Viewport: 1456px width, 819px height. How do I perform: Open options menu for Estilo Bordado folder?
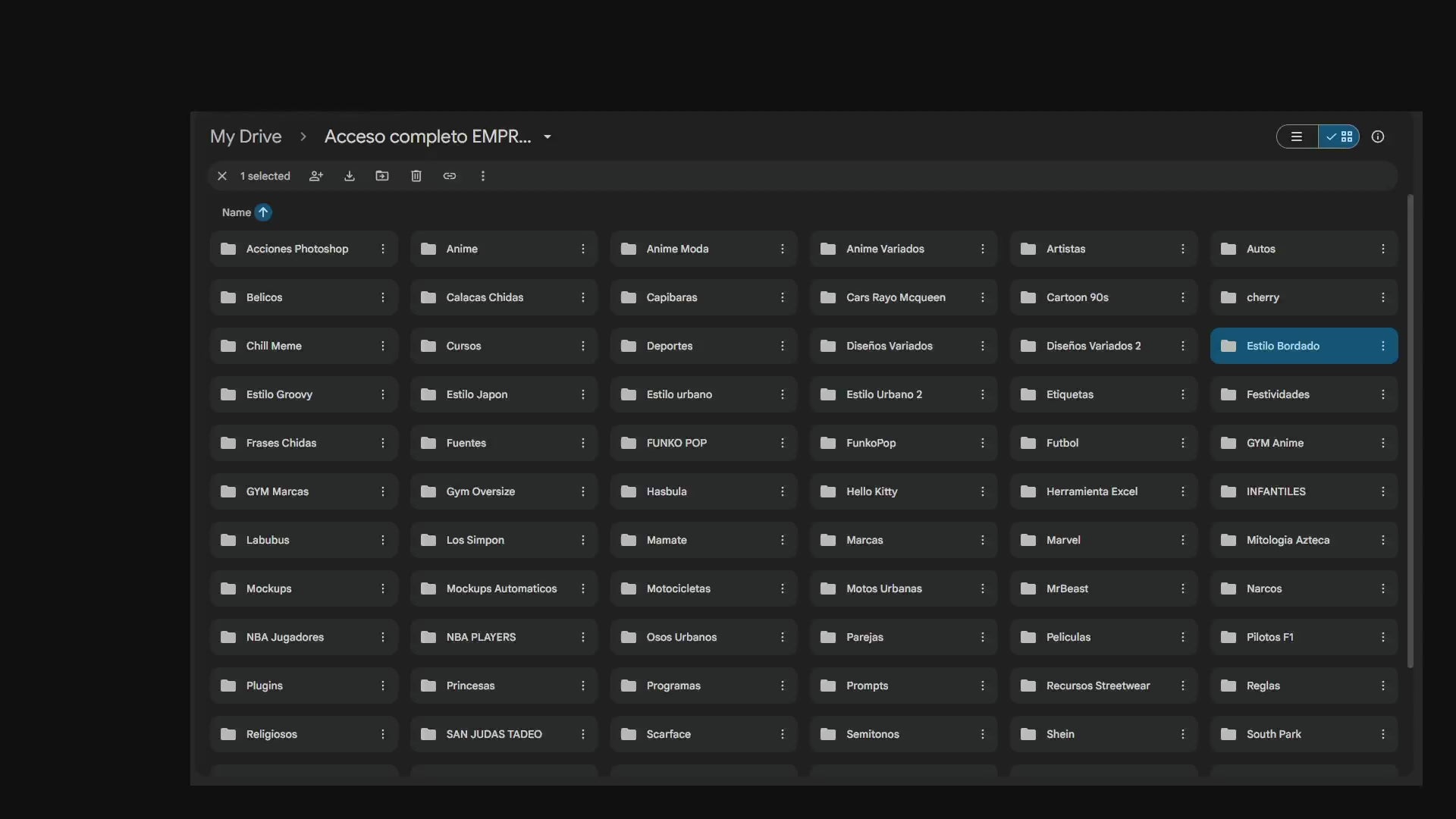(1383, 346)
